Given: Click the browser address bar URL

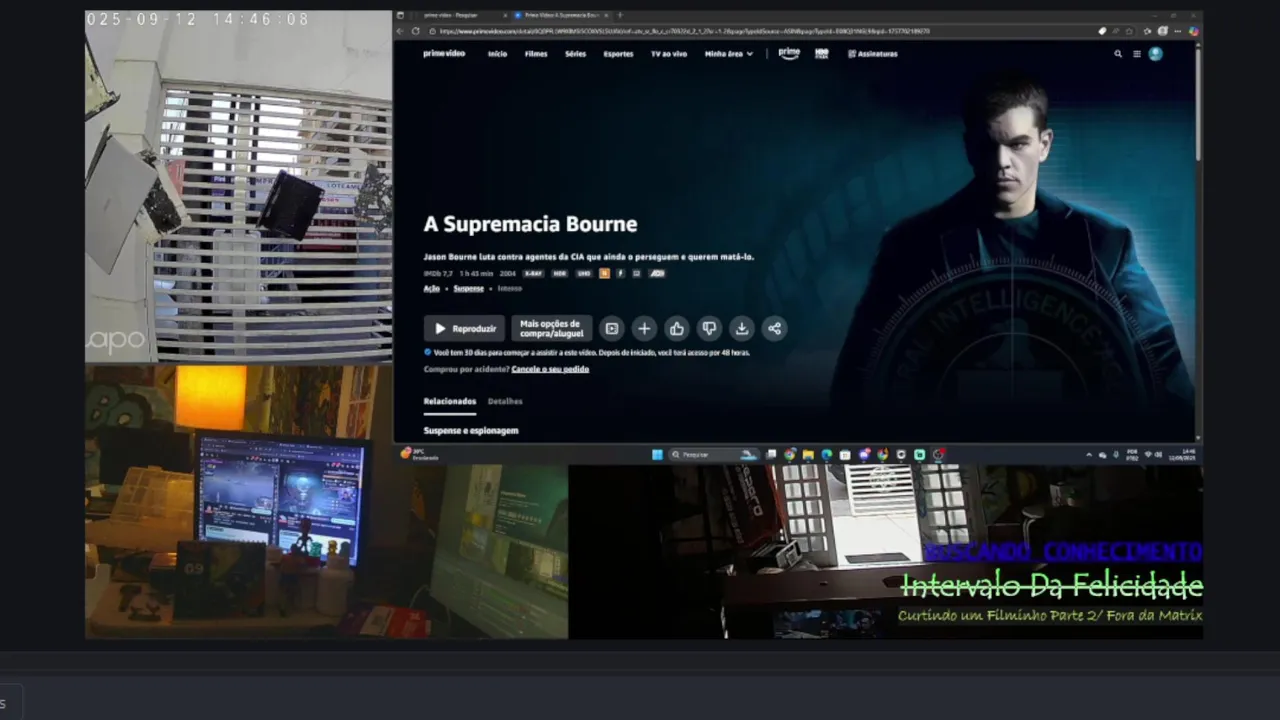Looking at the screenshot, I should 685,31.
